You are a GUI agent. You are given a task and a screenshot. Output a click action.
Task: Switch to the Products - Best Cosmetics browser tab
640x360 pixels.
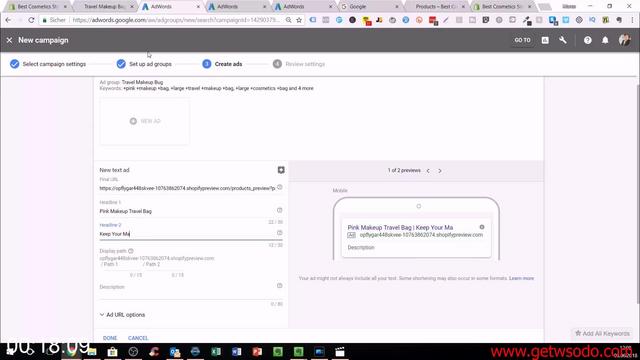(435, 7)
